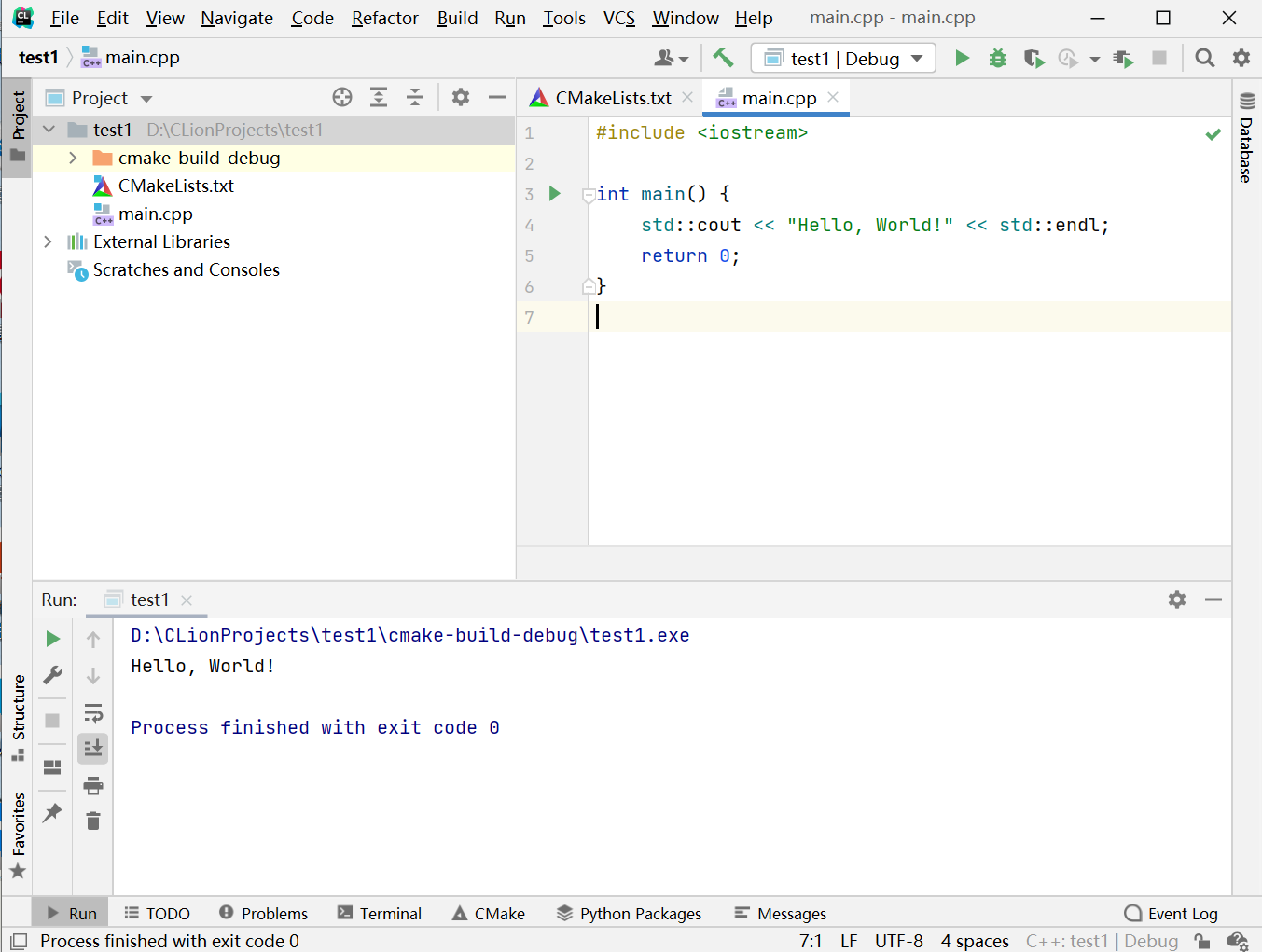Click fold end marker on line 6

[589, 286]
